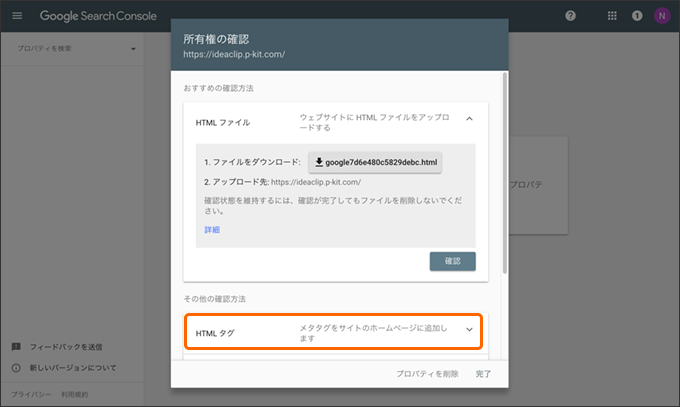
Task: Click the おすすめの確認方法 heading
Action: pos(218,88)
